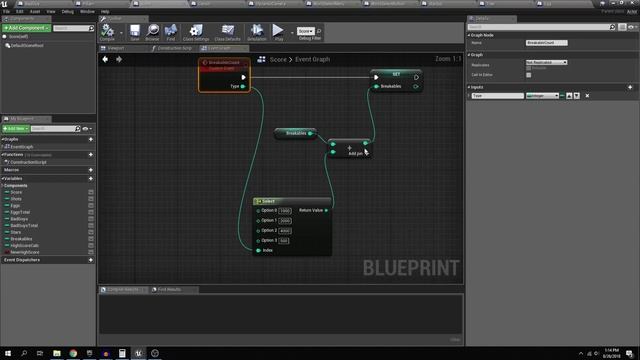This screenshot has height=360, width=640.
Task: Click the Name field in Graph Node
Action: [x=547, y=43]
